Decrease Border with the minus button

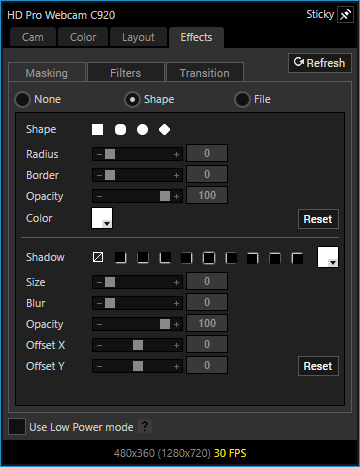[x=99, y=175]
